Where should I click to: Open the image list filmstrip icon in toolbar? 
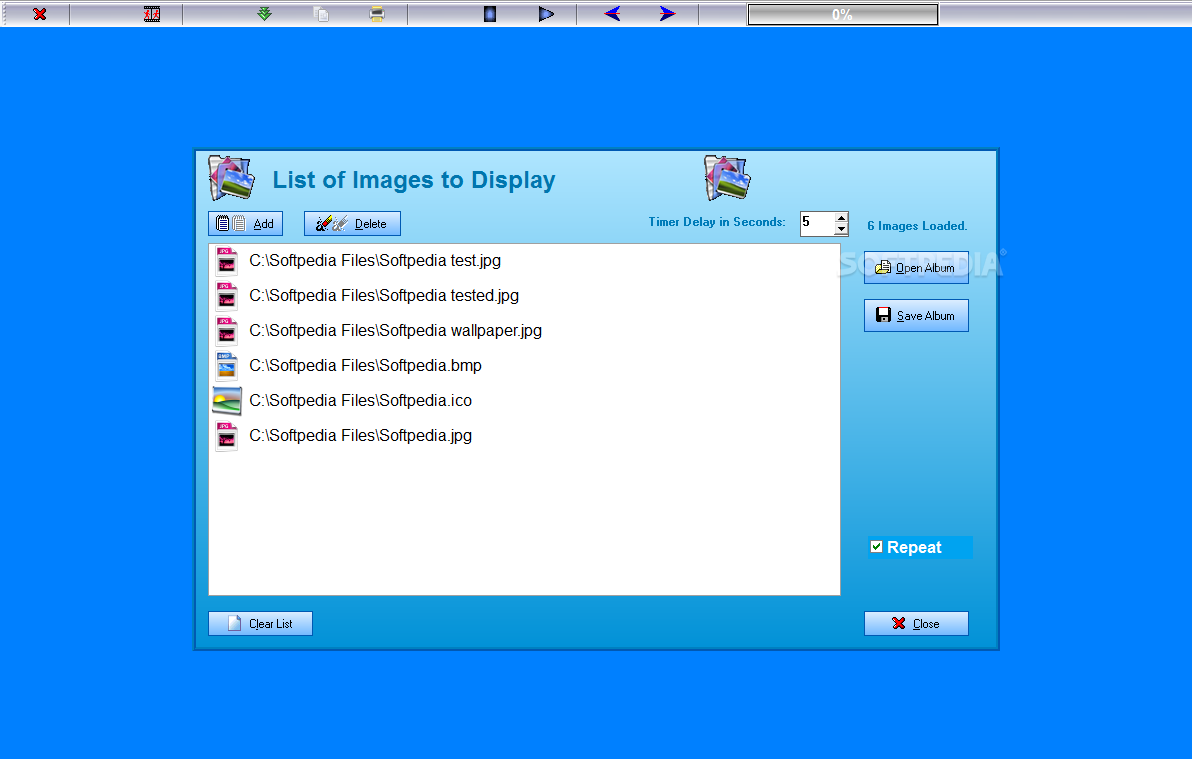point(152,14)
